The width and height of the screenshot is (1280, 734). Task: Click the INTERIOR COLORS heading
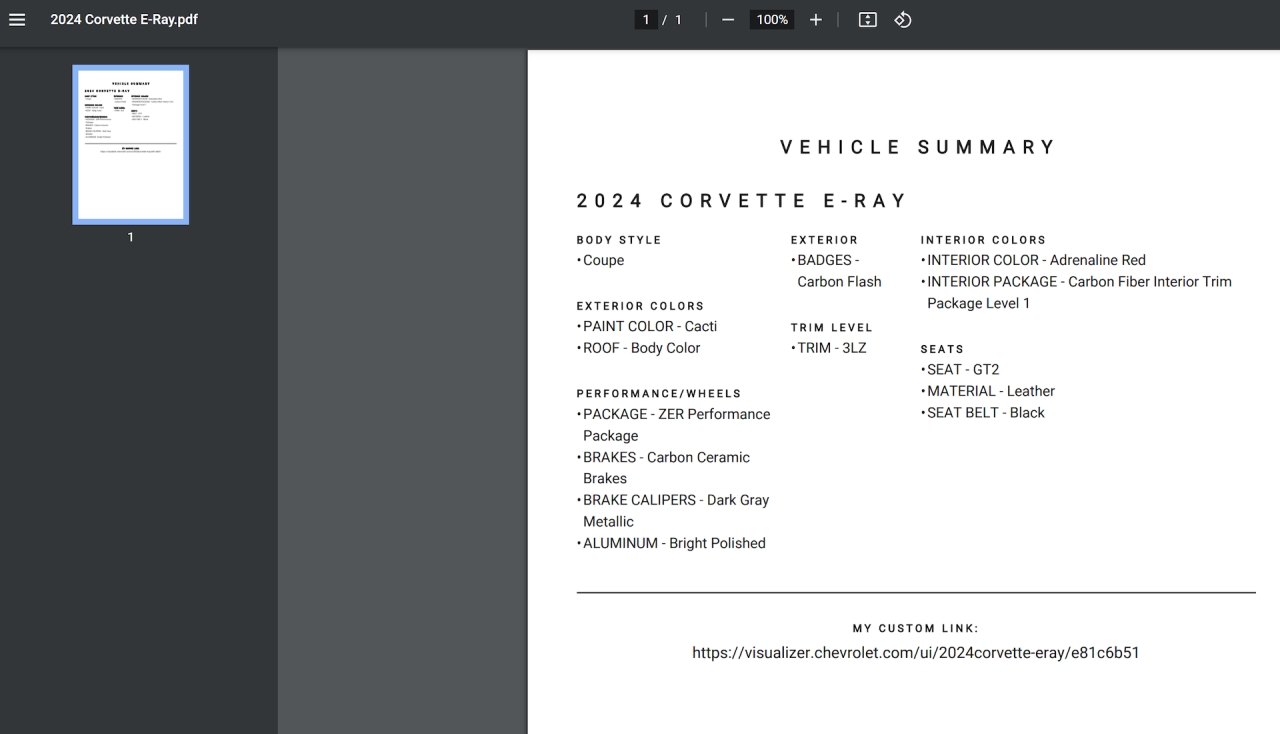(x=983, y=240)
